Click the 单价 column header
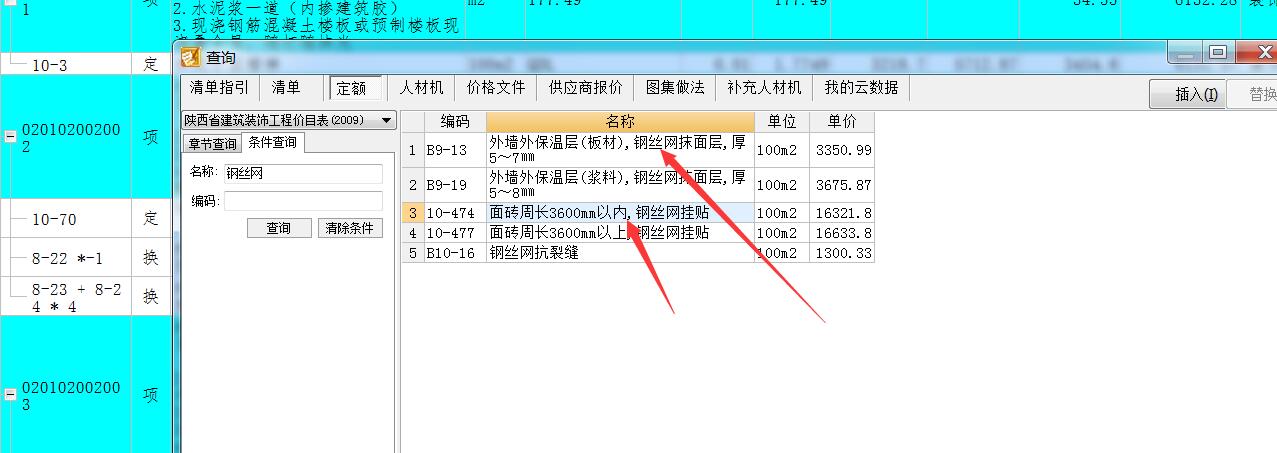The image size is (1277, 453). [842, 121]
